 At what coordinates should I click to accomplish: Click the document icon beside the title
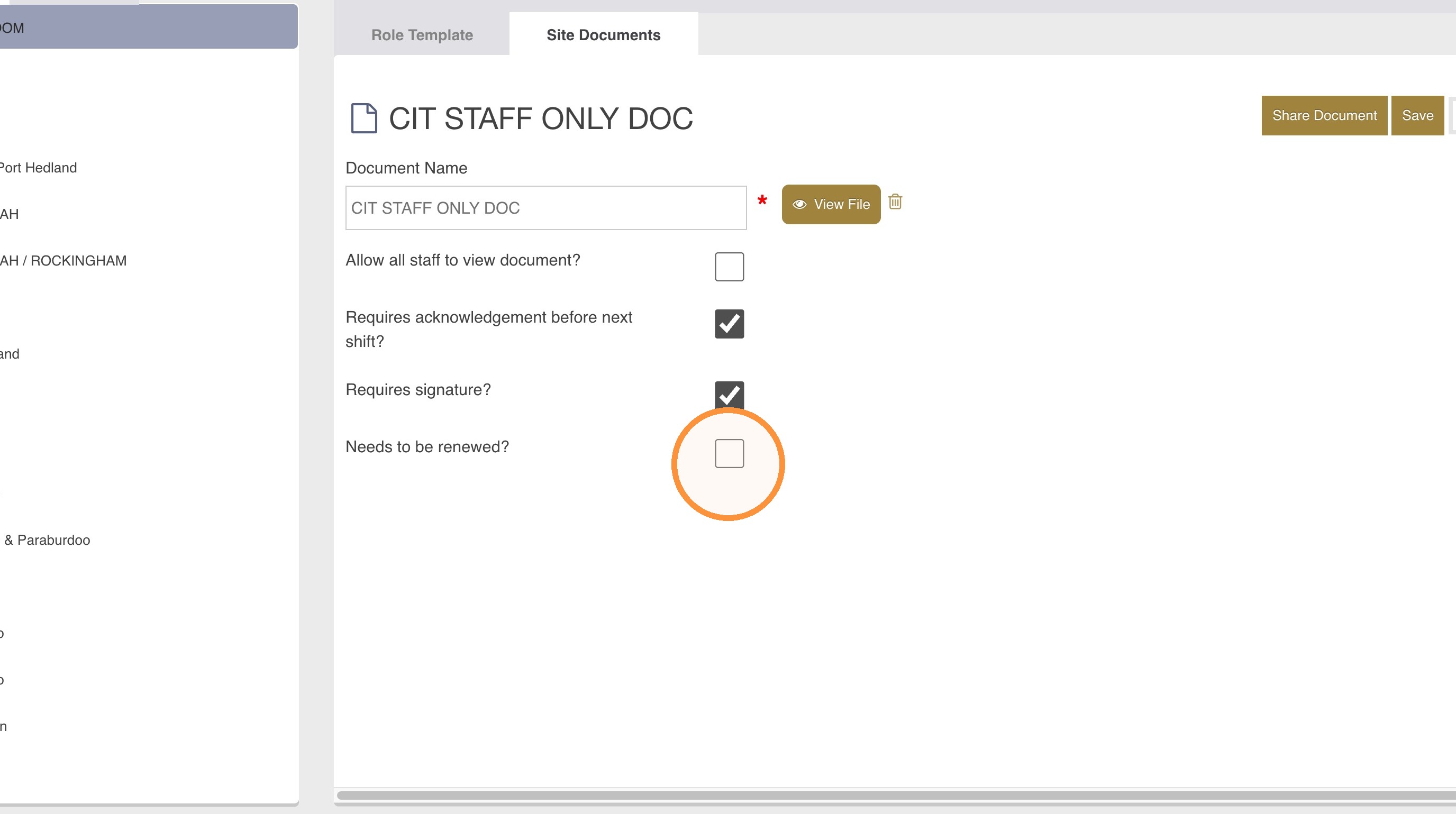coord(364,118)
